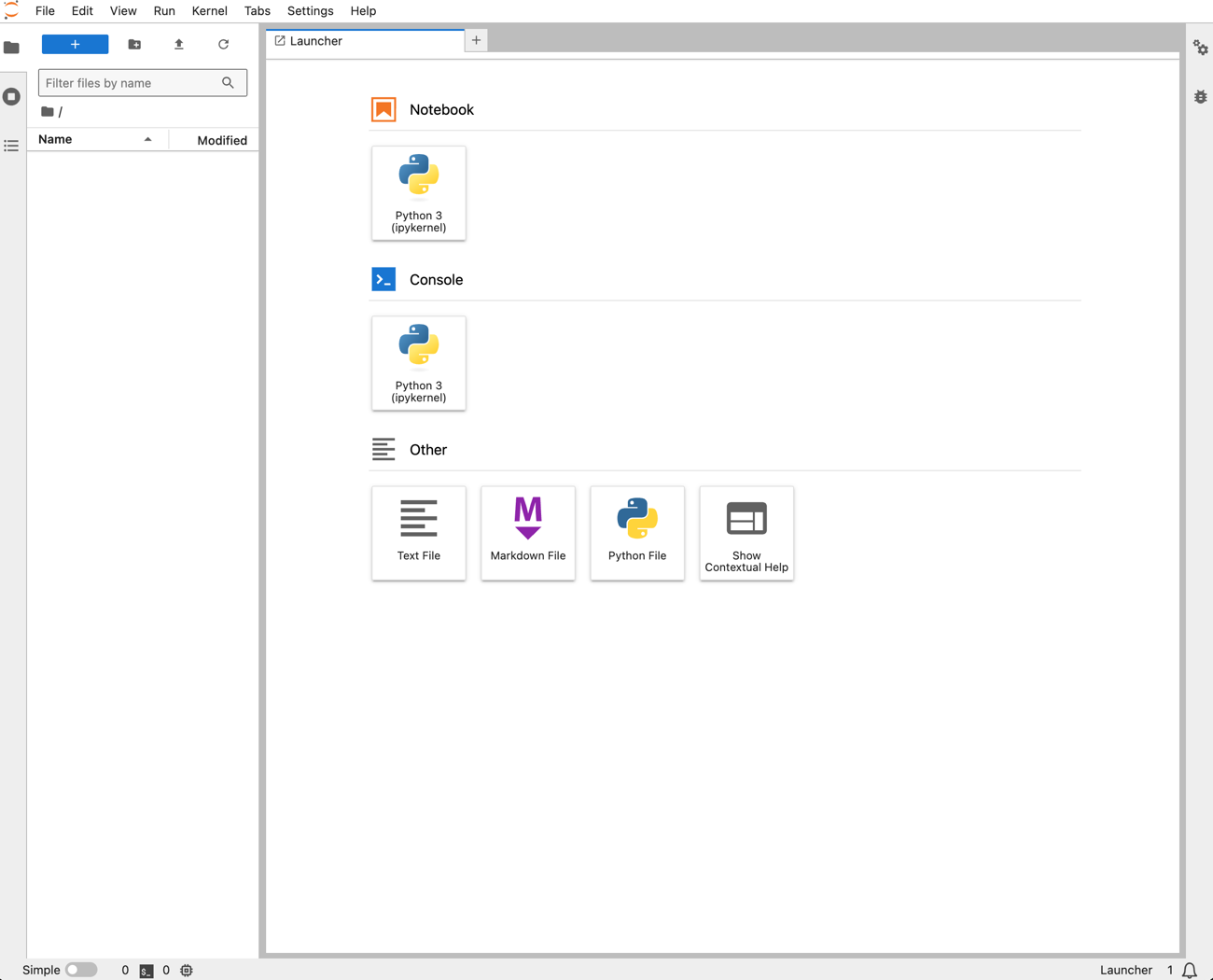Click the Jupyter logo in the top-left corner
The image size is (1213, 980).
click(11, 10)
